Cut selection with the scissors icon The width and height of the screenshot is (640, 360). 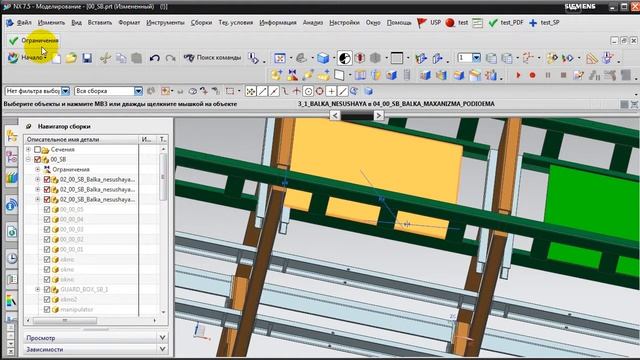(105, 58)
